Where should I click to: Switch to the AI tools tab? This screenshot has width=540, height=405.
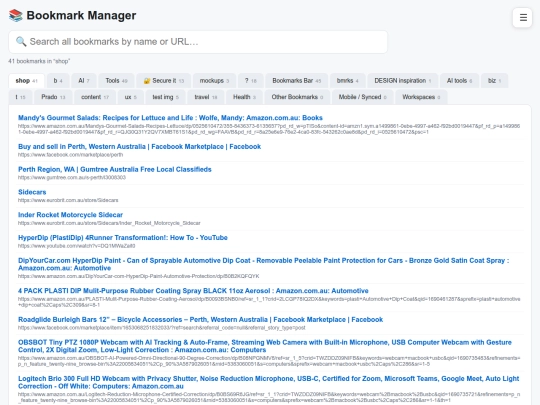tap(459, 81)
